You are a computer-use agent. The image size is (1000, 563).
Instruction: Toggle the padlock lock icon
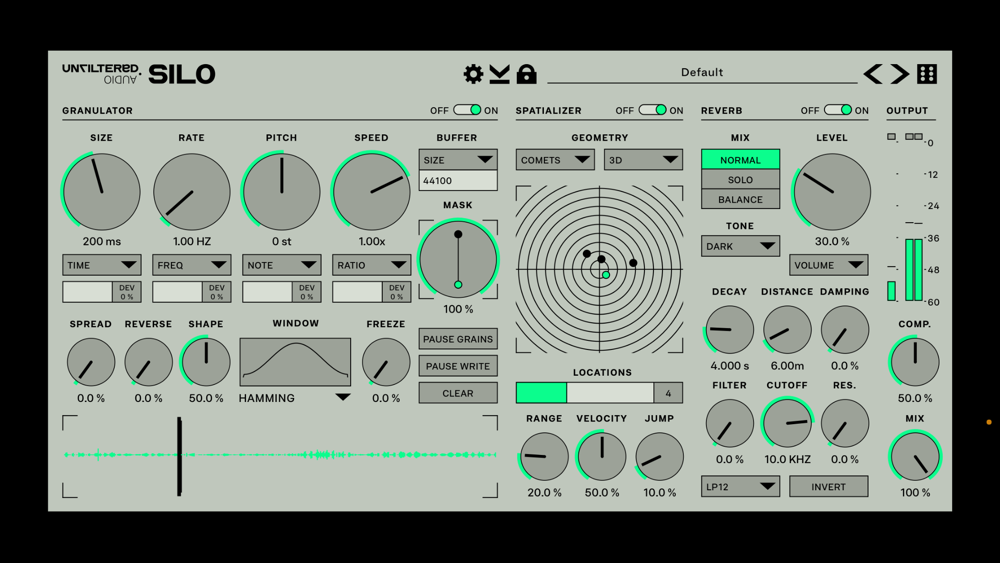click(x=526, y=74)
